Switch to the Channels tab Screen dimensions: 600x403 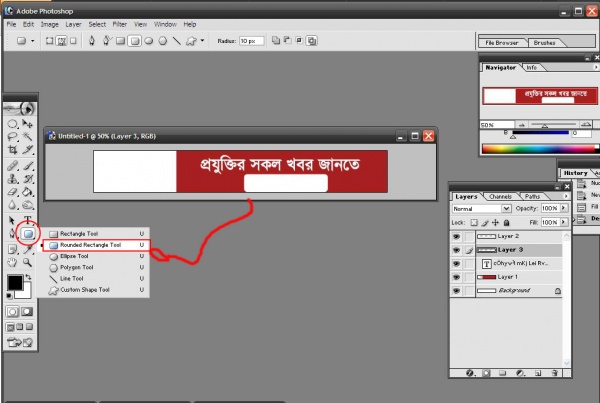click(500, 196)
